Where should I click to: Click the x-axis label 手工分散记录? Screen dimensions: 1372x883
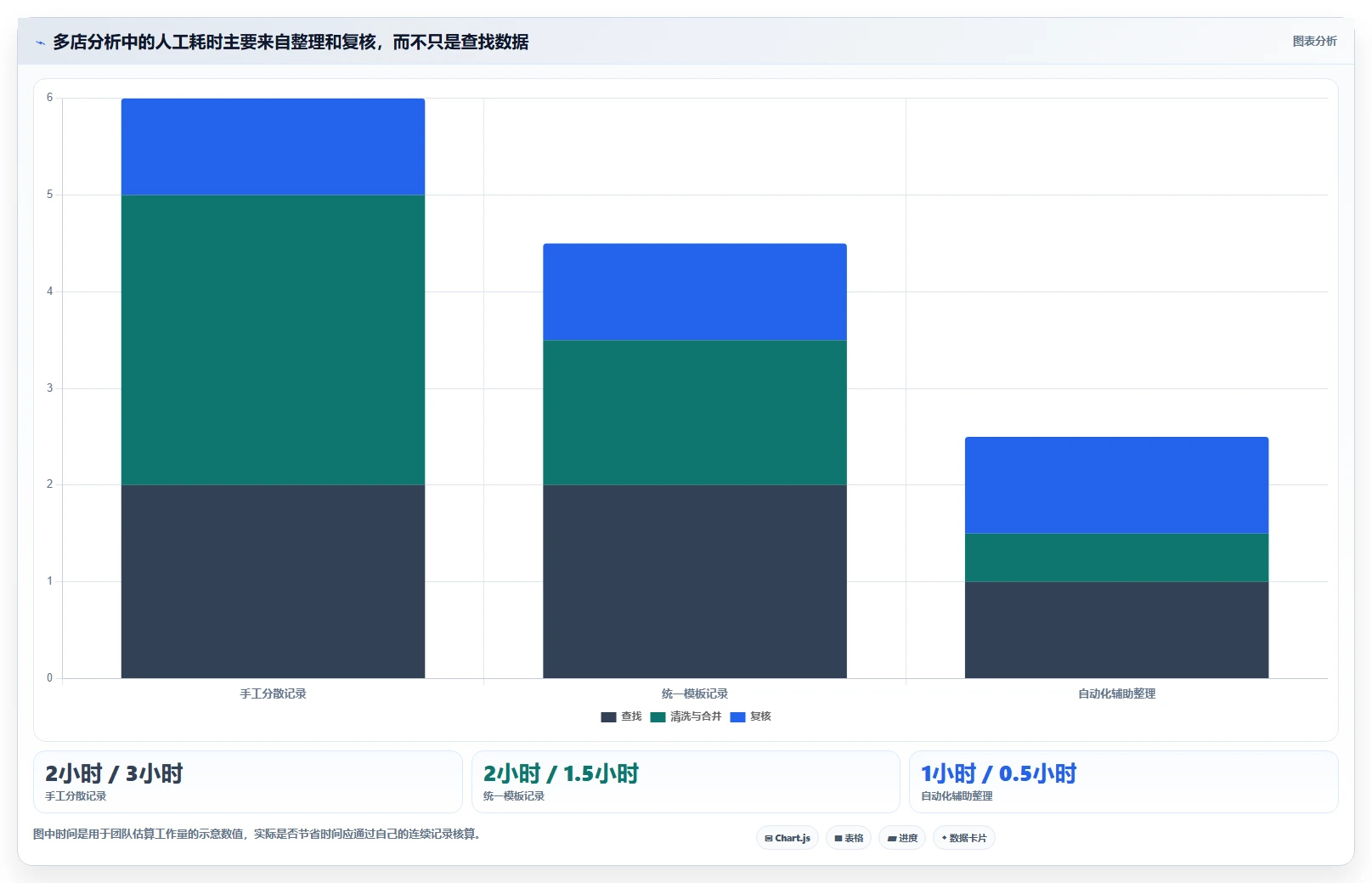coord(273,693)
